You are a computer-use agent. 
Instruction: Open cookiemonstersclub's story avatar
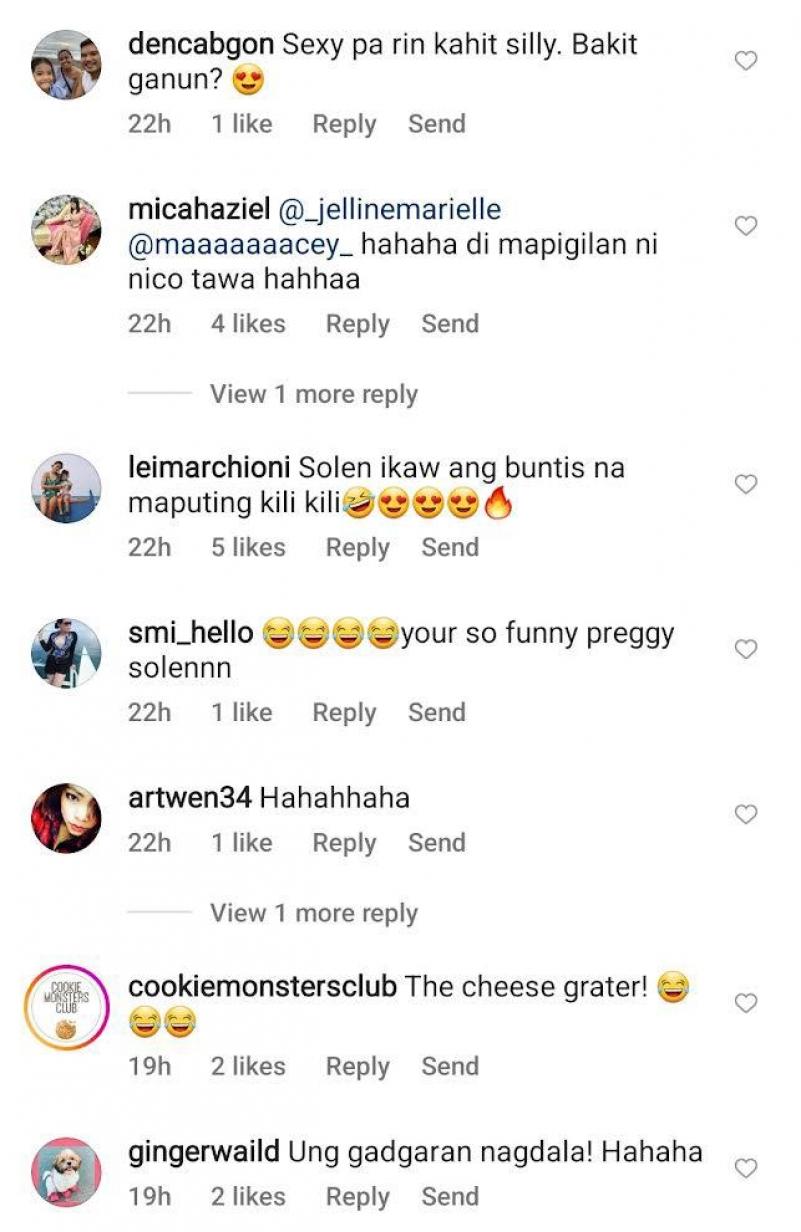66,1006
